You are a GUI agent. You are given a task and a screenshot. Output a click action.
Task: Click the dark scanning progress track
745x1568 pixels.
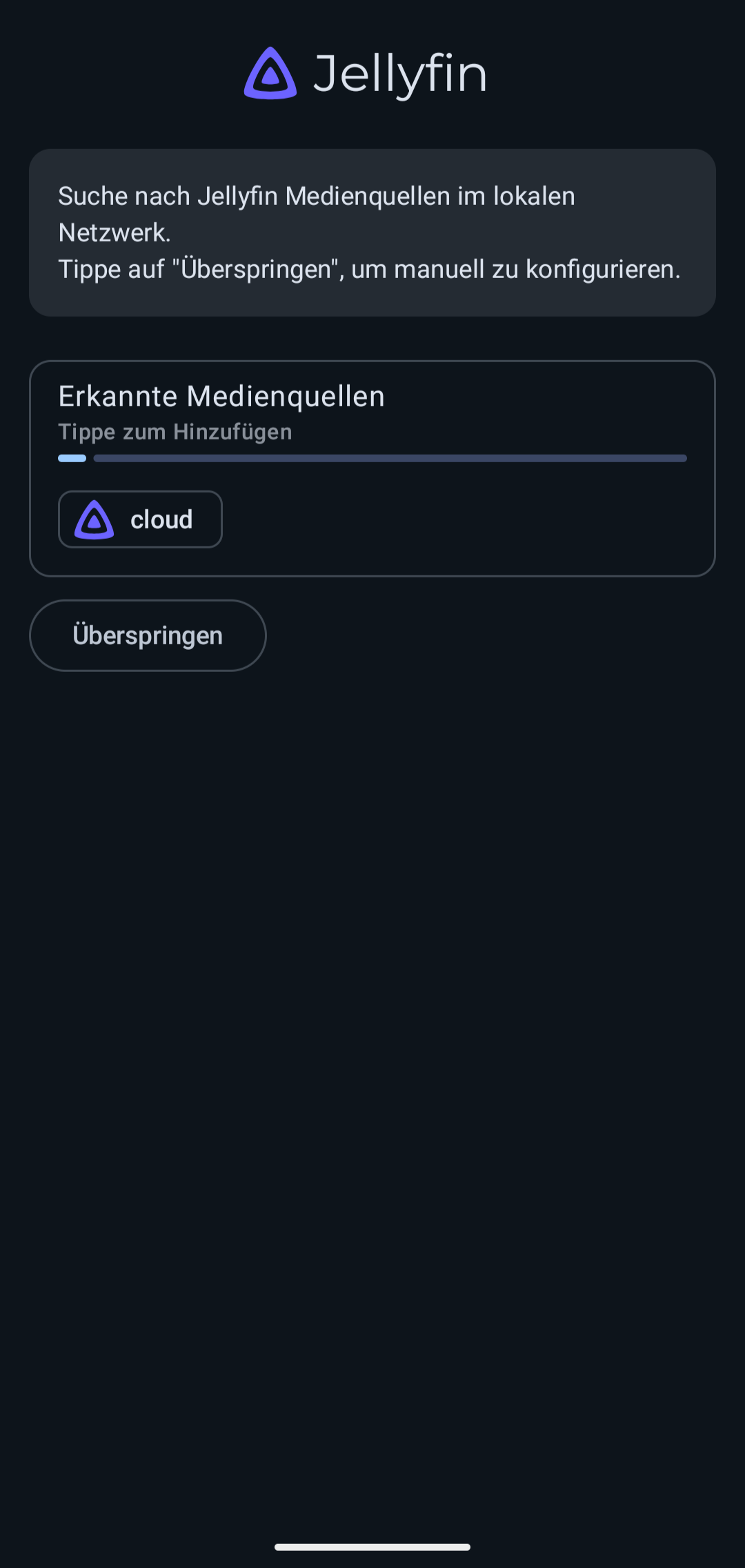(390, 458)
